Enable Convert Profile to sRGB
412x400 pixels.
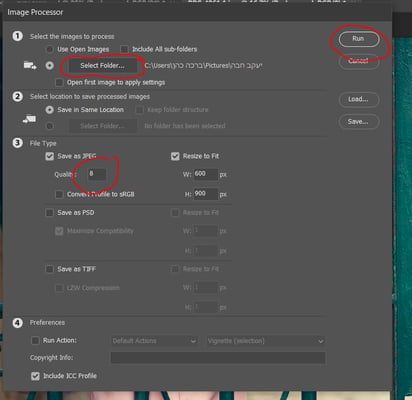(59, 194)
